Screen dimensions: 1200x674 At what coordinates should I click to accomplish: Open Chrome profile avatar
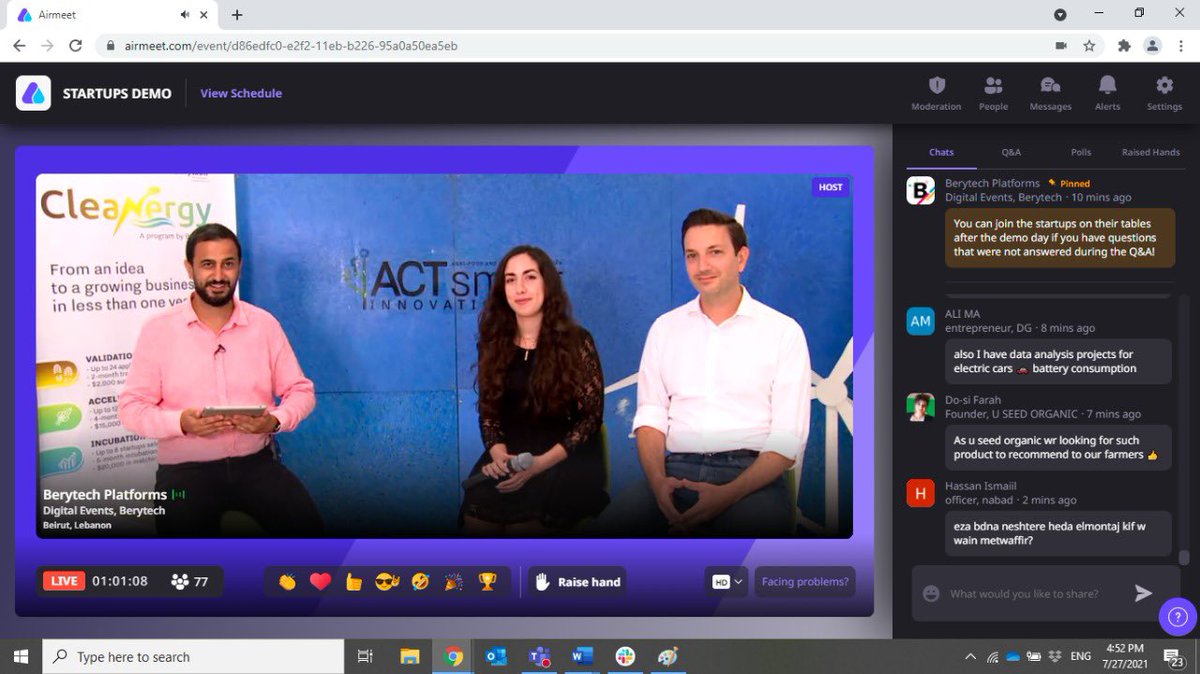[1153, 46]
